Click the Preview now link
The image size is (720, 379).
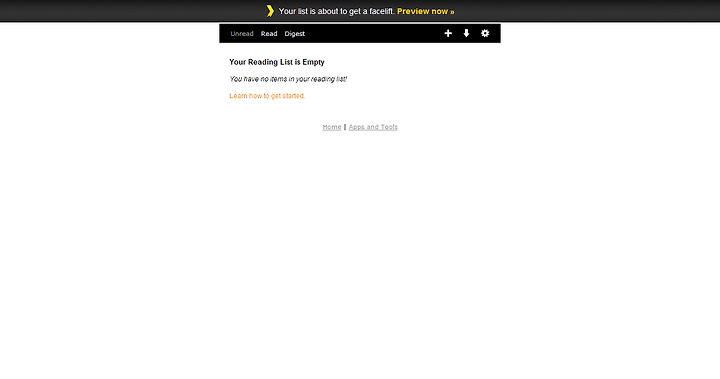(x=426, y=11)
